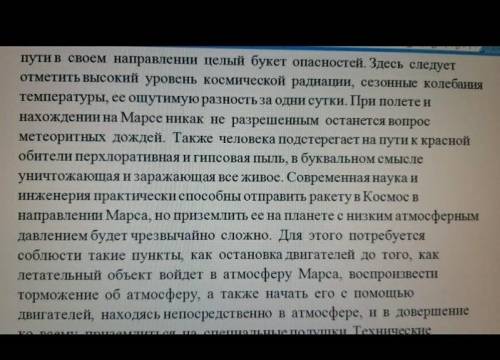Select the word "остановка"
Viewport: 500px width, 360px height.
pos(251,255)
